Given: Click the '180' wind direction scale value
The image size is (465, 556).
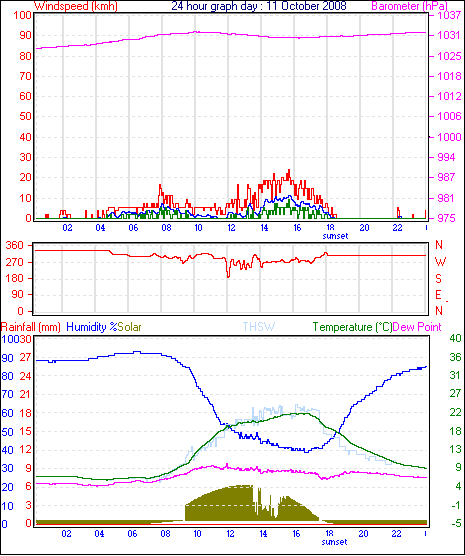Looking at the screenshot, I should click(x=15, y=279).
